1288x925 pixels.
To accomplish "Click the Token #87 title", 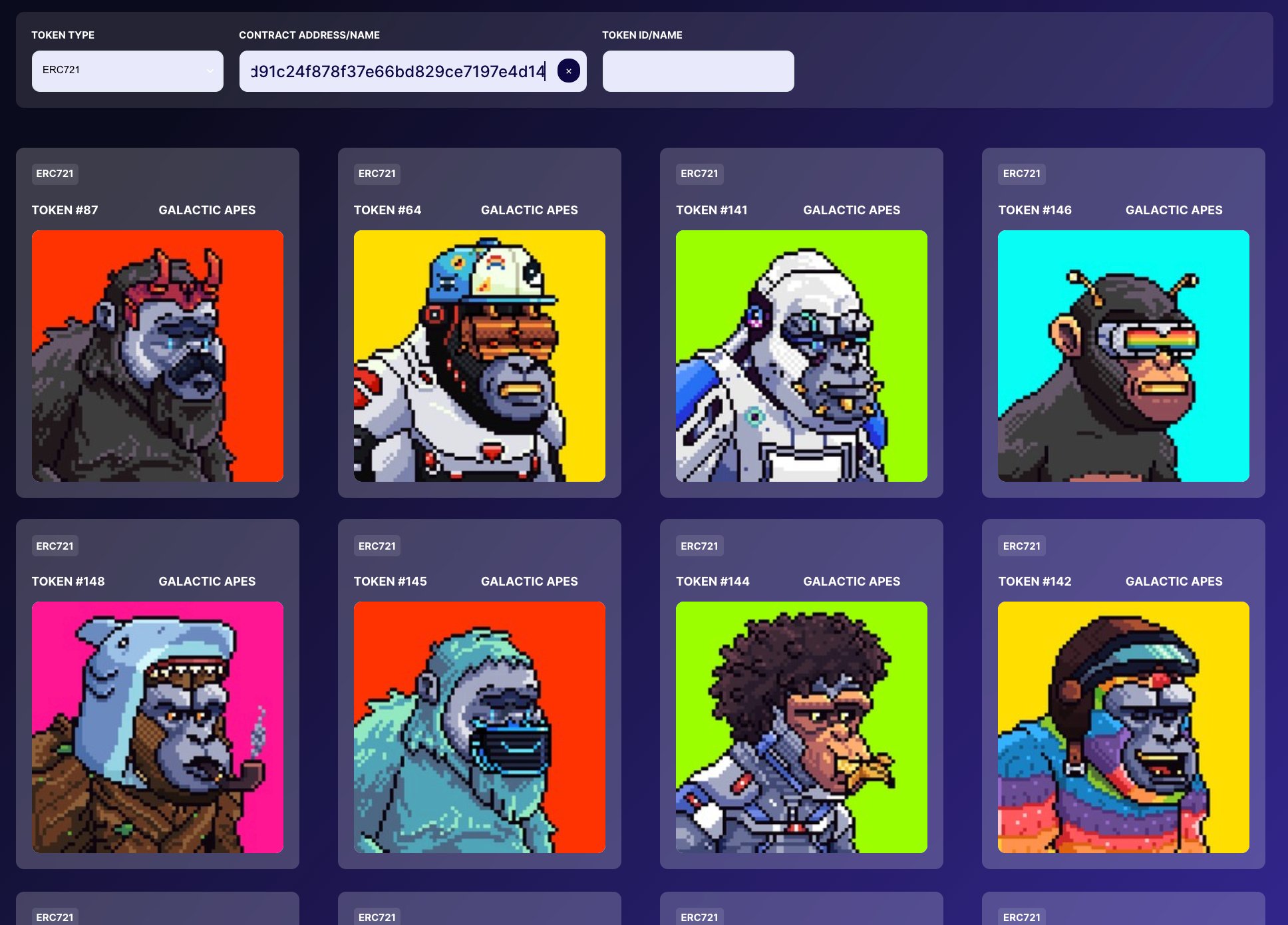I will (x=65, y=210).
